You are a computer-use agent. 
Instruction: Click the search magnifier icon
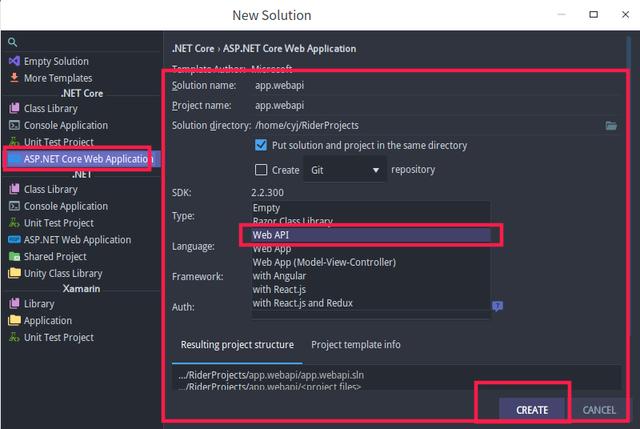point(13,43)
